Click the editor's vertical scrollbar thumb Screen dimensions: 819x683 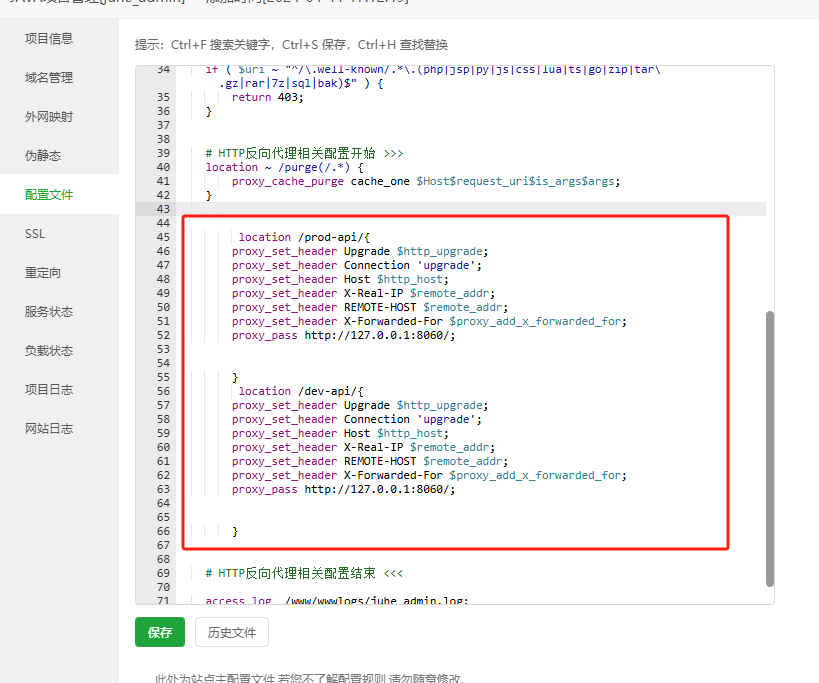(x=769, y=447)
